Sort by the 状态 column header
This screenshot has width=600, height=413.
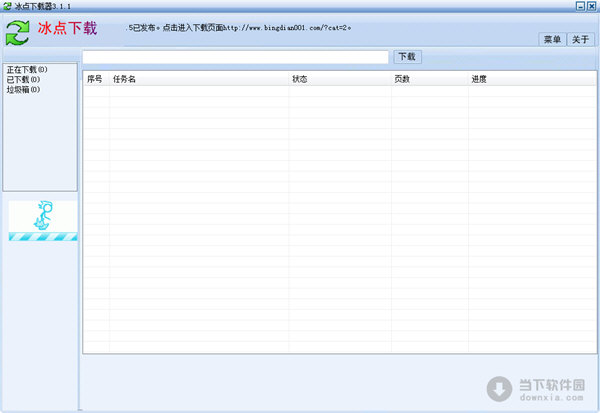340,79
